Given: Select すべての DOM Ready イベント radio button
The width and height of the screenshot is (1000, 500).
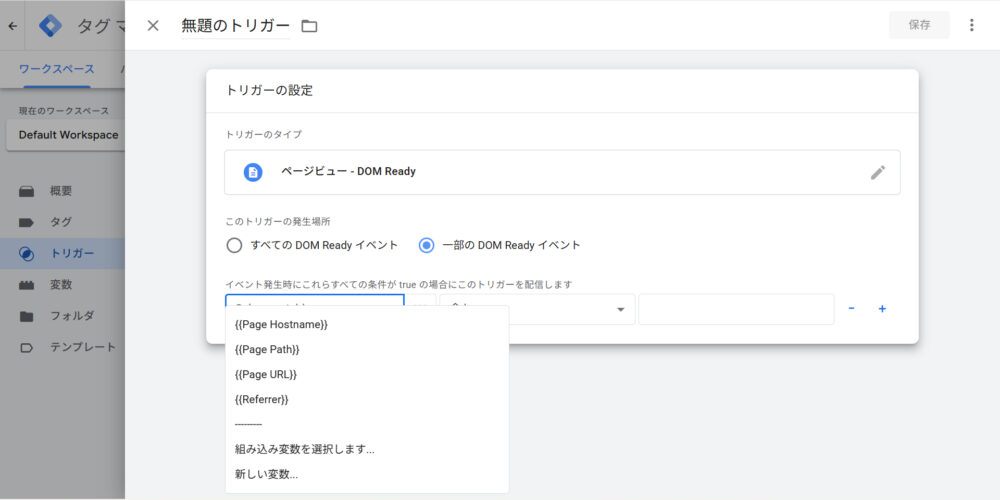Looking at the screenshot, I should pos(234,245).
